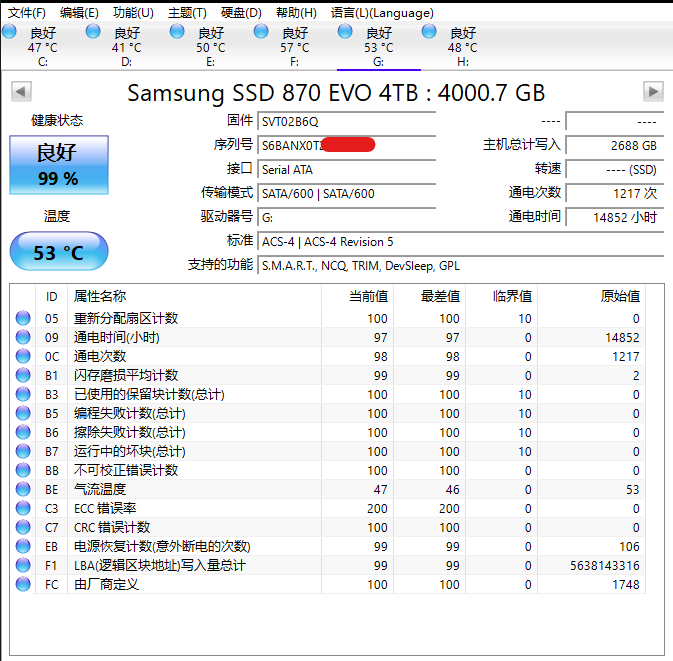Image resolution: width=673 pixels, height=661 pixels.
Task: Click status icon for attribute 0C
Action: click(x=23, y=356)
